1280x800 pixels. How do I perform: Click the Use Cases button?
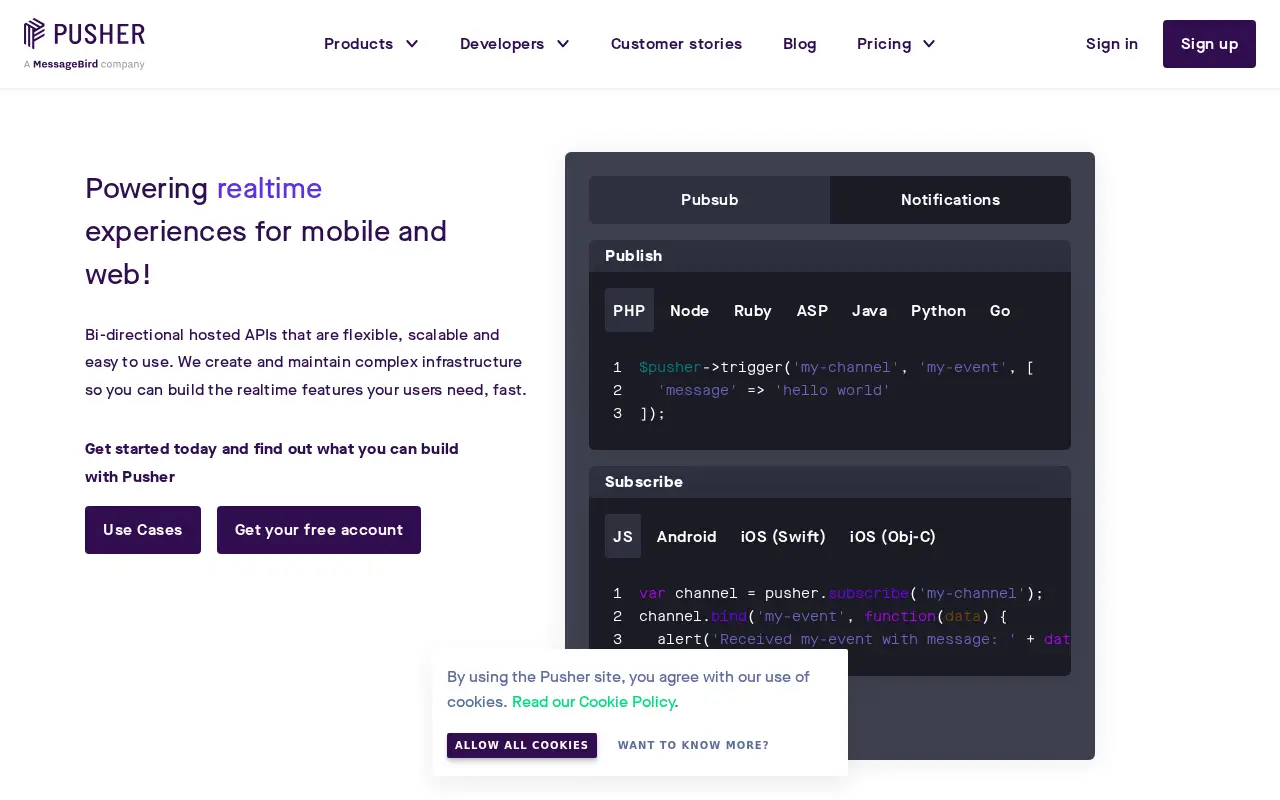[143, 530]
